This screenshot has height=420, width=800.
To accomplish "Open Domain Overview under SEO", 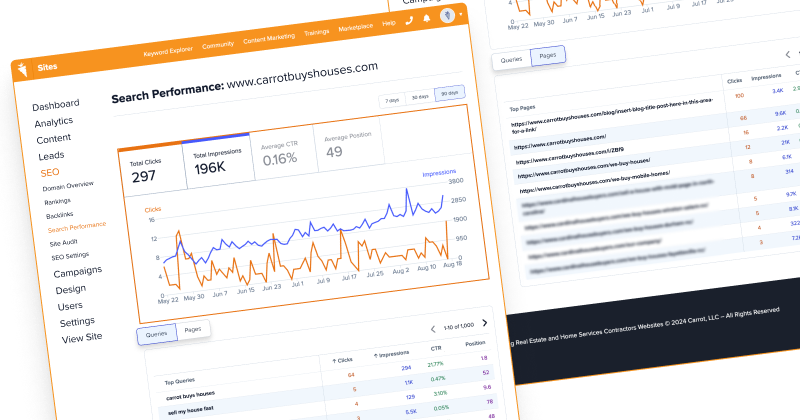I will tap(68, 186).
